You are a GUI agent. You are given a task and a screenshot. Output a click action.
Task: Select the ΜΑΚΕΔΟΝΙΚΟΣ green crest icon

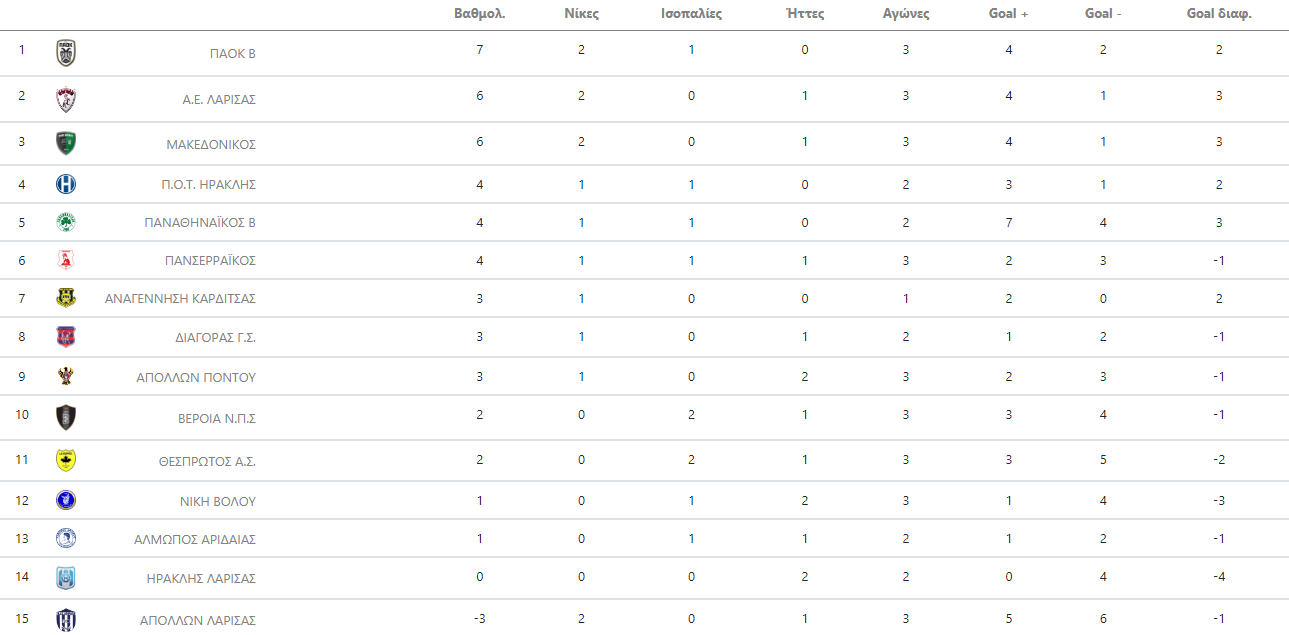66,143
